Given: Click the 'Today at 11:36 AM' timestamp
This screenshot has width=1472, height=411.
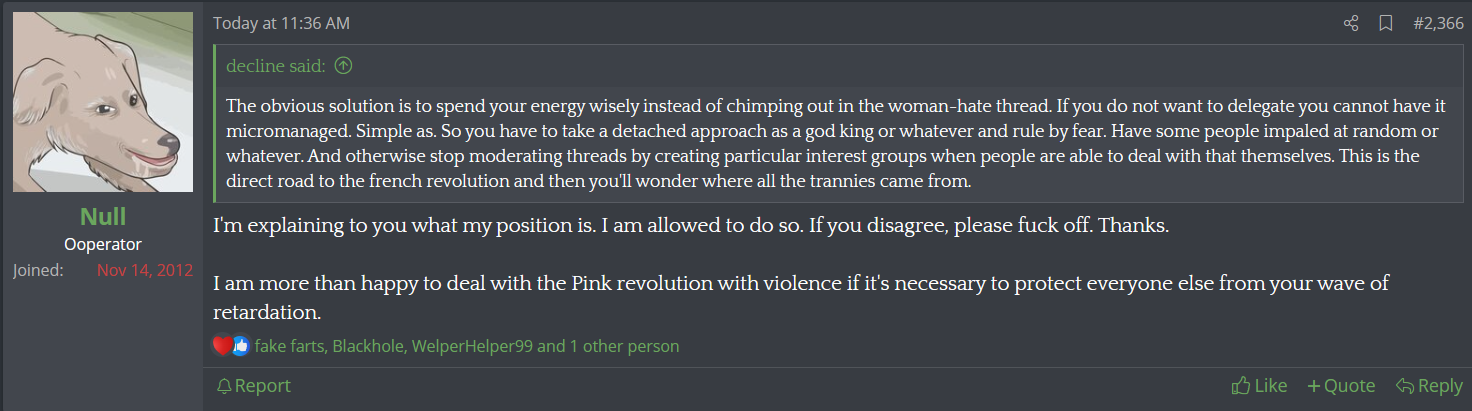Looking at the screenshot, I should click(281, 23).
